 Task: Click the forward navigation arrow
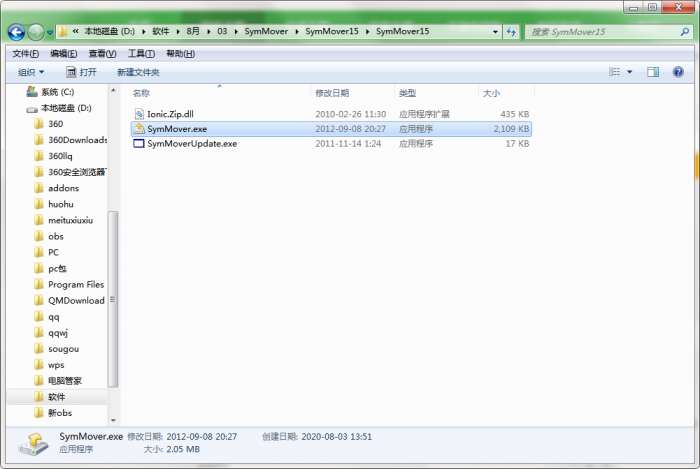36,32
